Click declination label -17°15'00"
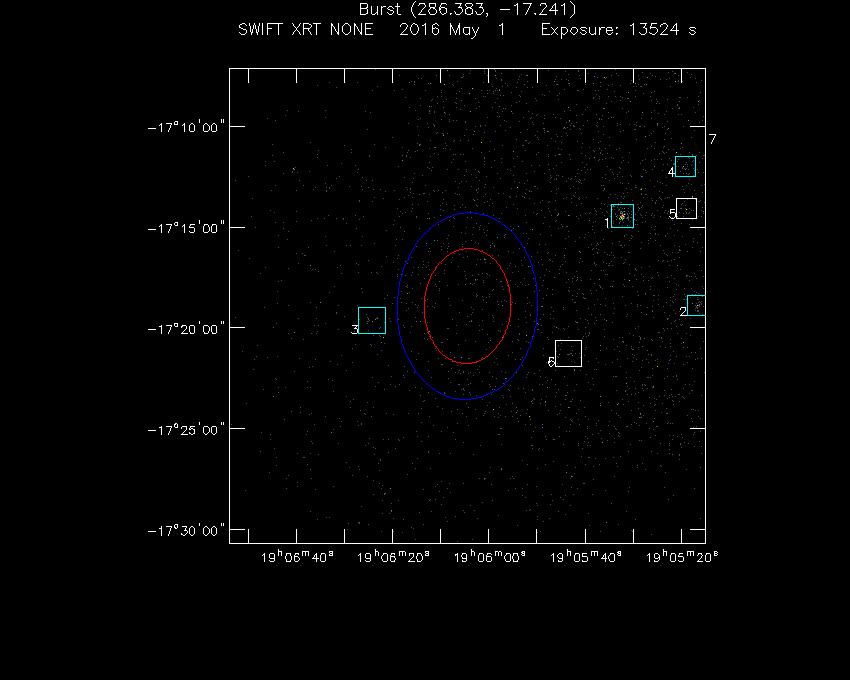 coord(186,228)
